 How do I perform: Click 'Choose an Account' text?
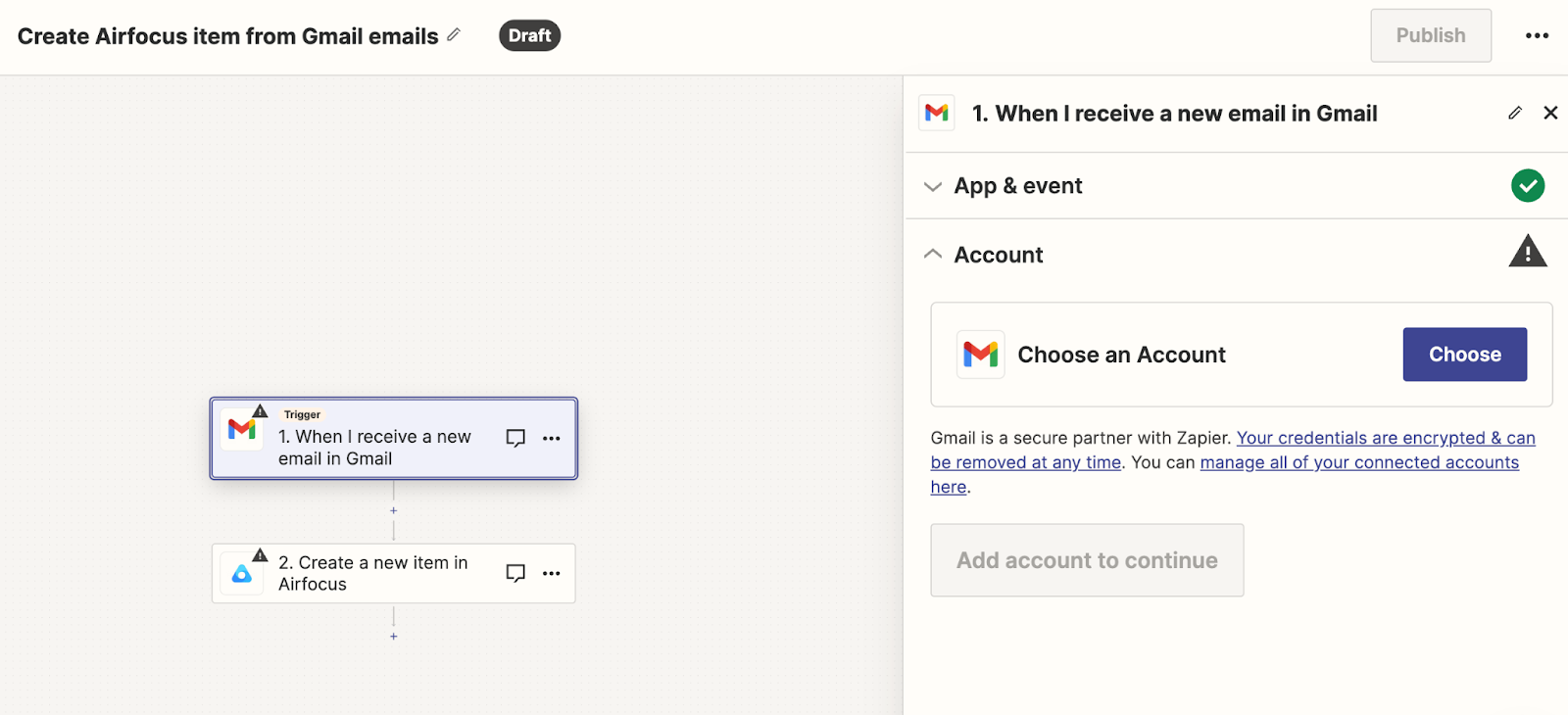pos(1121,355)
